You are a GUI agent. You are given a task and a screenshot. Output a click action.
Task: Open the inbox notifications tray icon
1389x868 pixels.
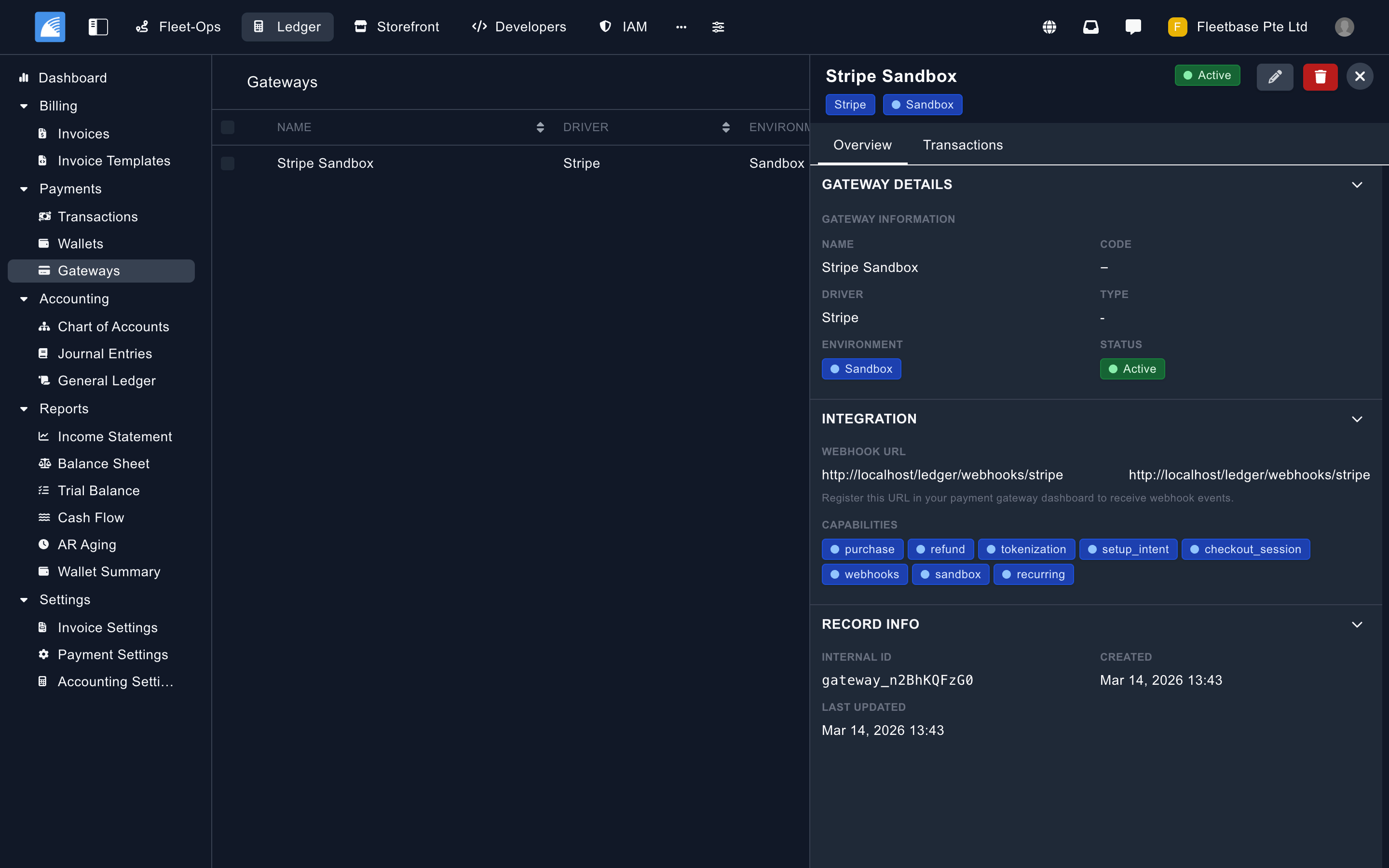tap(1090, 27)
